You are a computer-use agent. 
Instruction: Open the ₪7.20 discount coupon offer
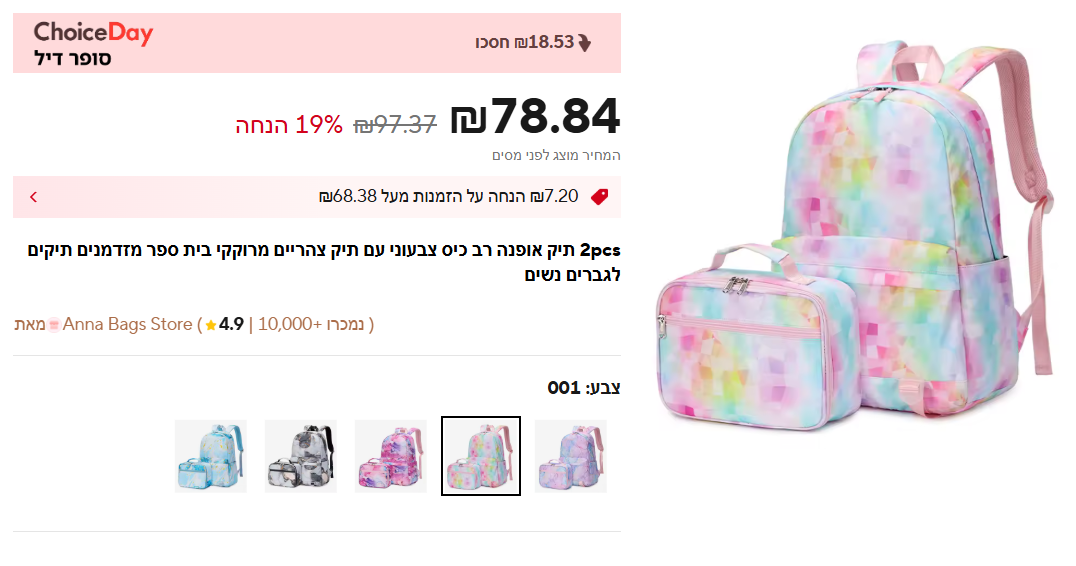point(448,196)
